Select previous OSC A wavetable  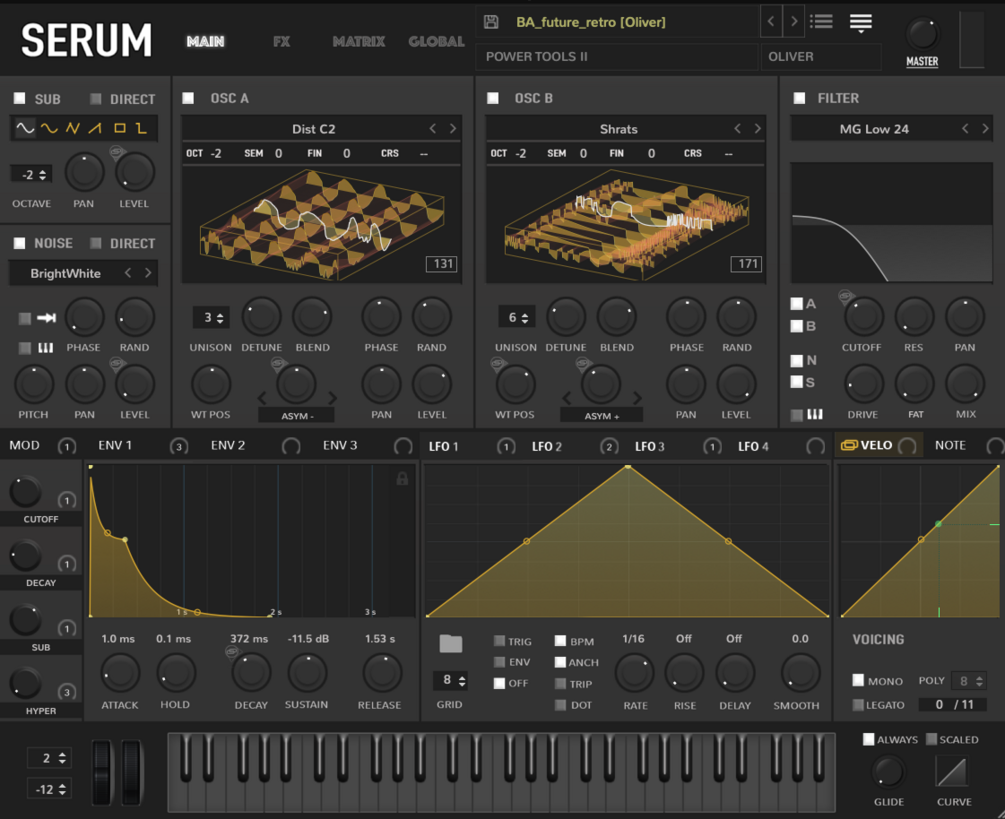pos(433,129)
